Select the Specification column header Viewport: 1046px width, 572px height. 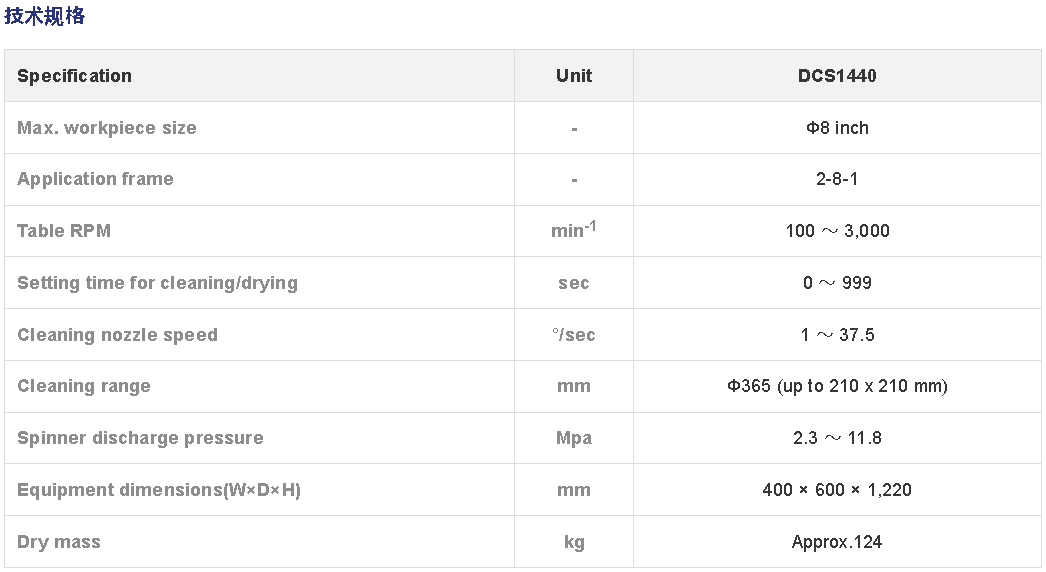coord(74,76)
